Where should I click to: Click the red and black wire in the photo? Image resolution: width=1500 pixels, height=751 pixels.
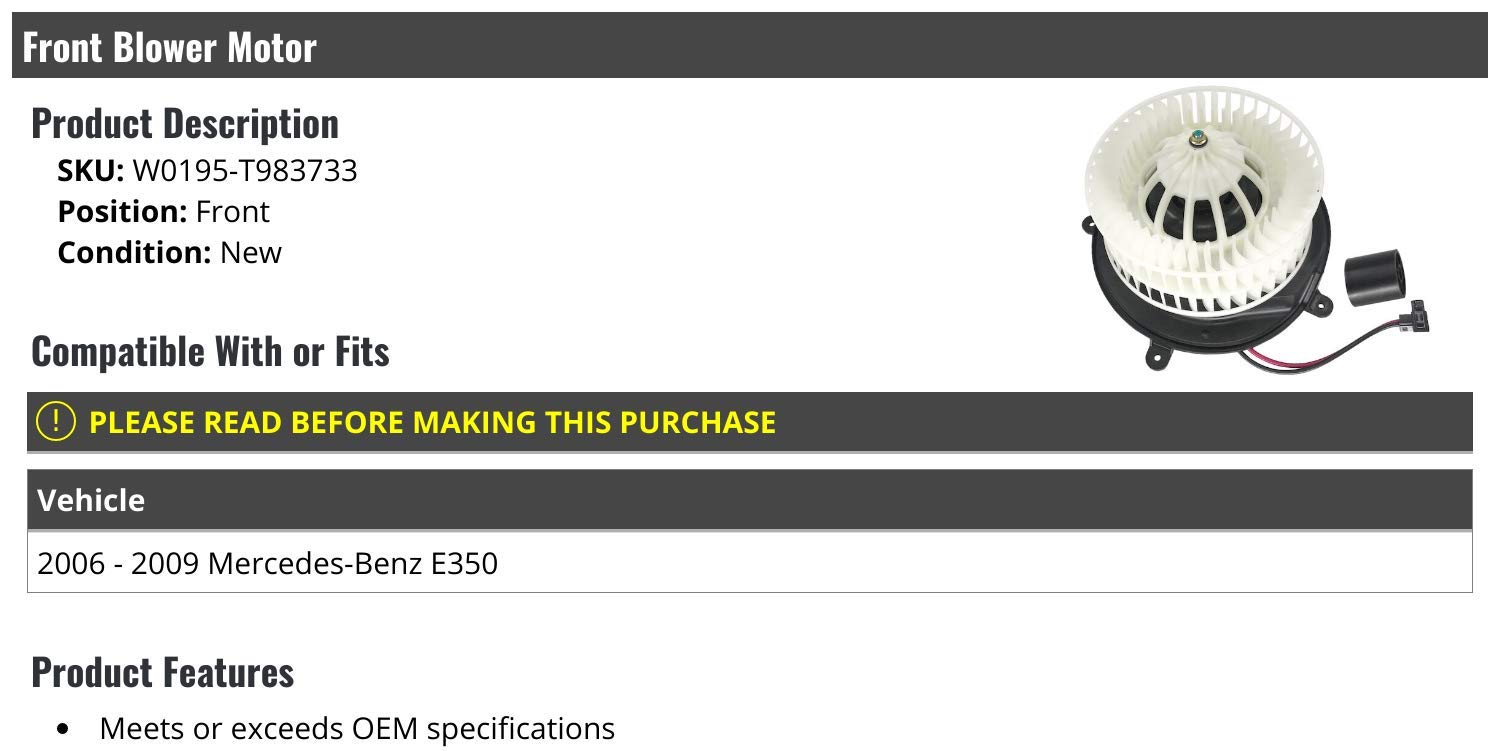tap(1320, 355)
